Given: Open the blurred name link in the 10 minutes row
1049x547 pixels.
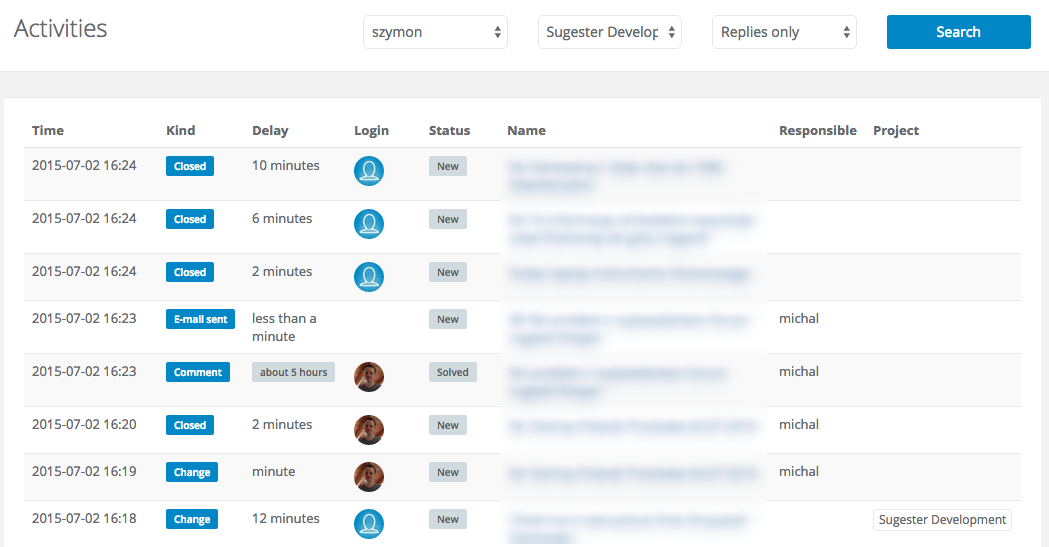Looking at the screenshot, I should (615, 176).
